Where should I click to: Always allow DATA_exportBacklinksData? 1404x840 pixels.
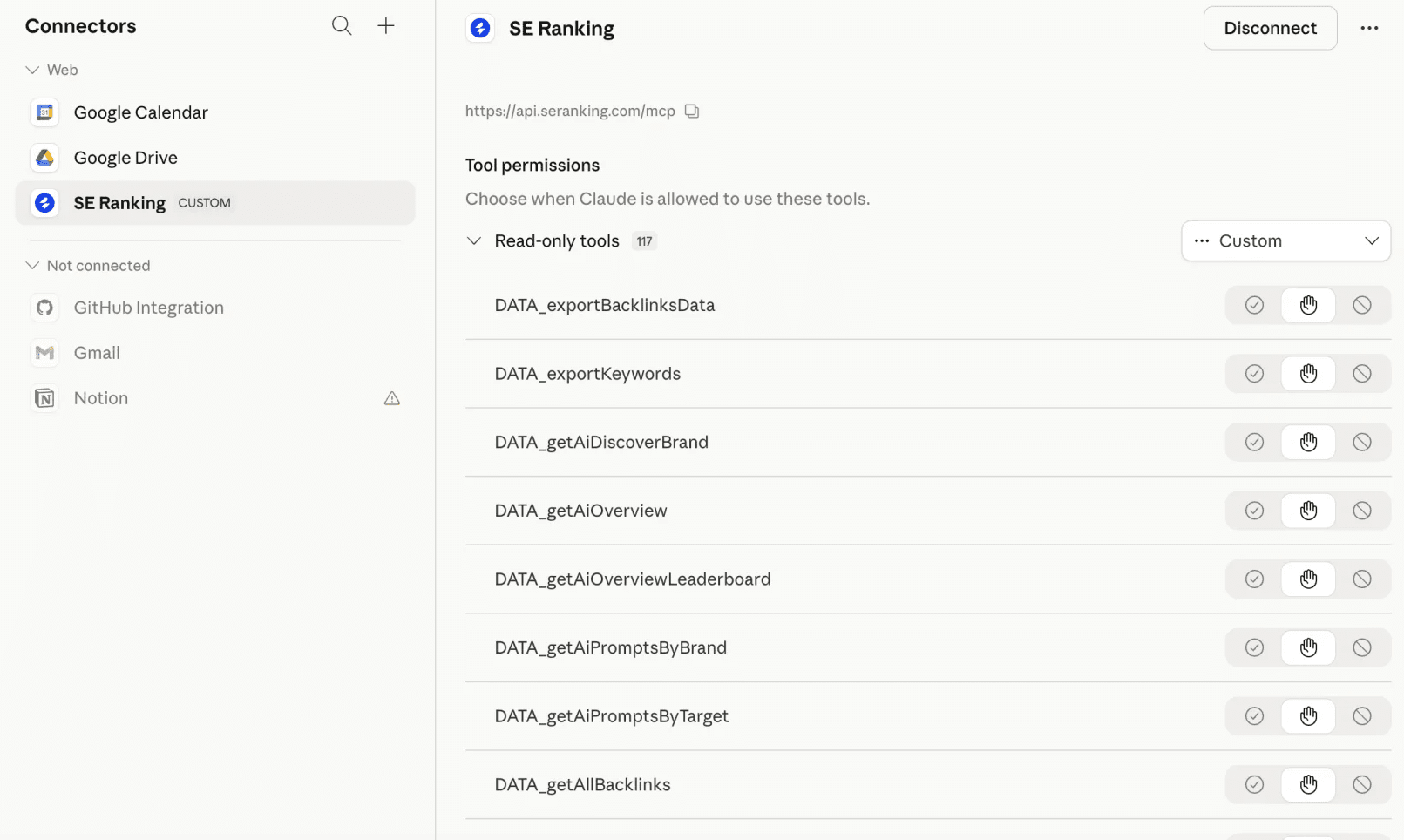(x=1254, y=305)
